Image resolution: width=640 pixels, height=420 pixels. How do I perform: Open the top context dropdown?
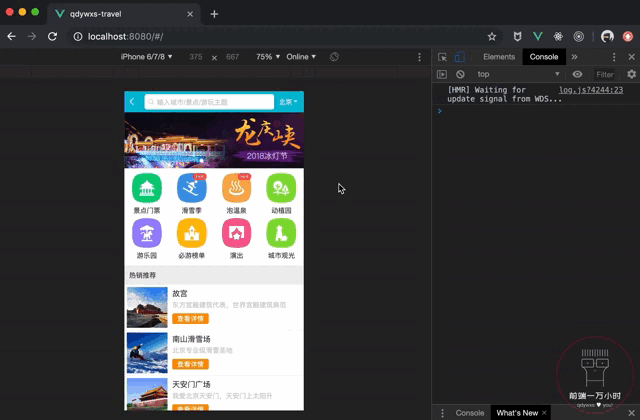click(x=518, y=74)
